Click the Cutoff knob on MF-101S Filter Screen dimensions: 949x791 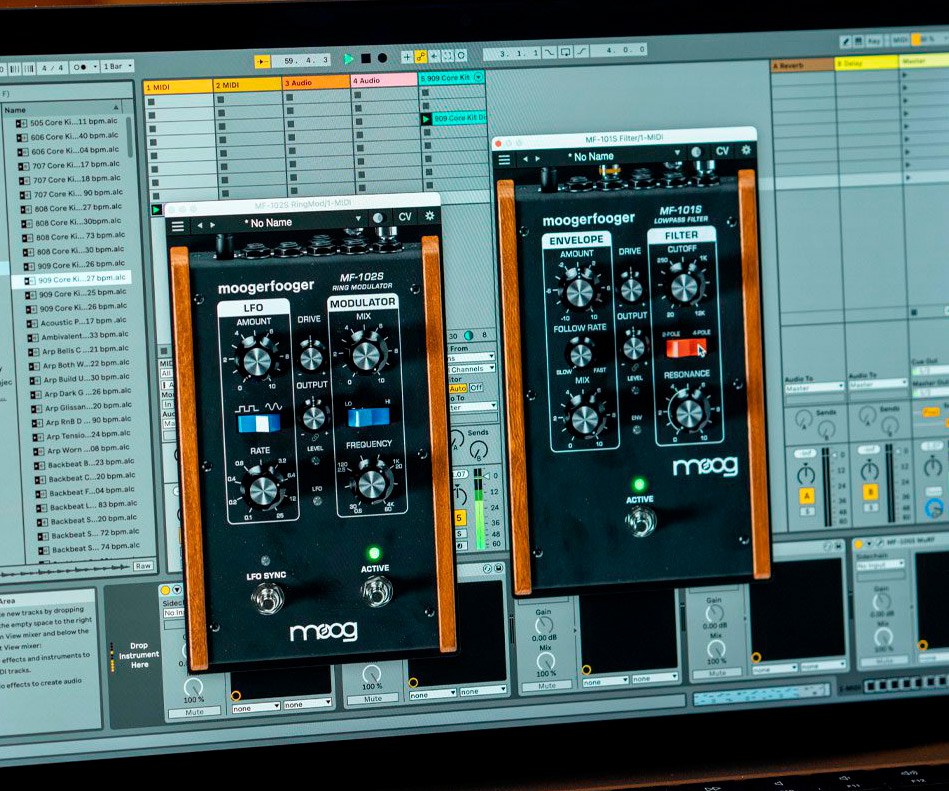coord(684,287)
